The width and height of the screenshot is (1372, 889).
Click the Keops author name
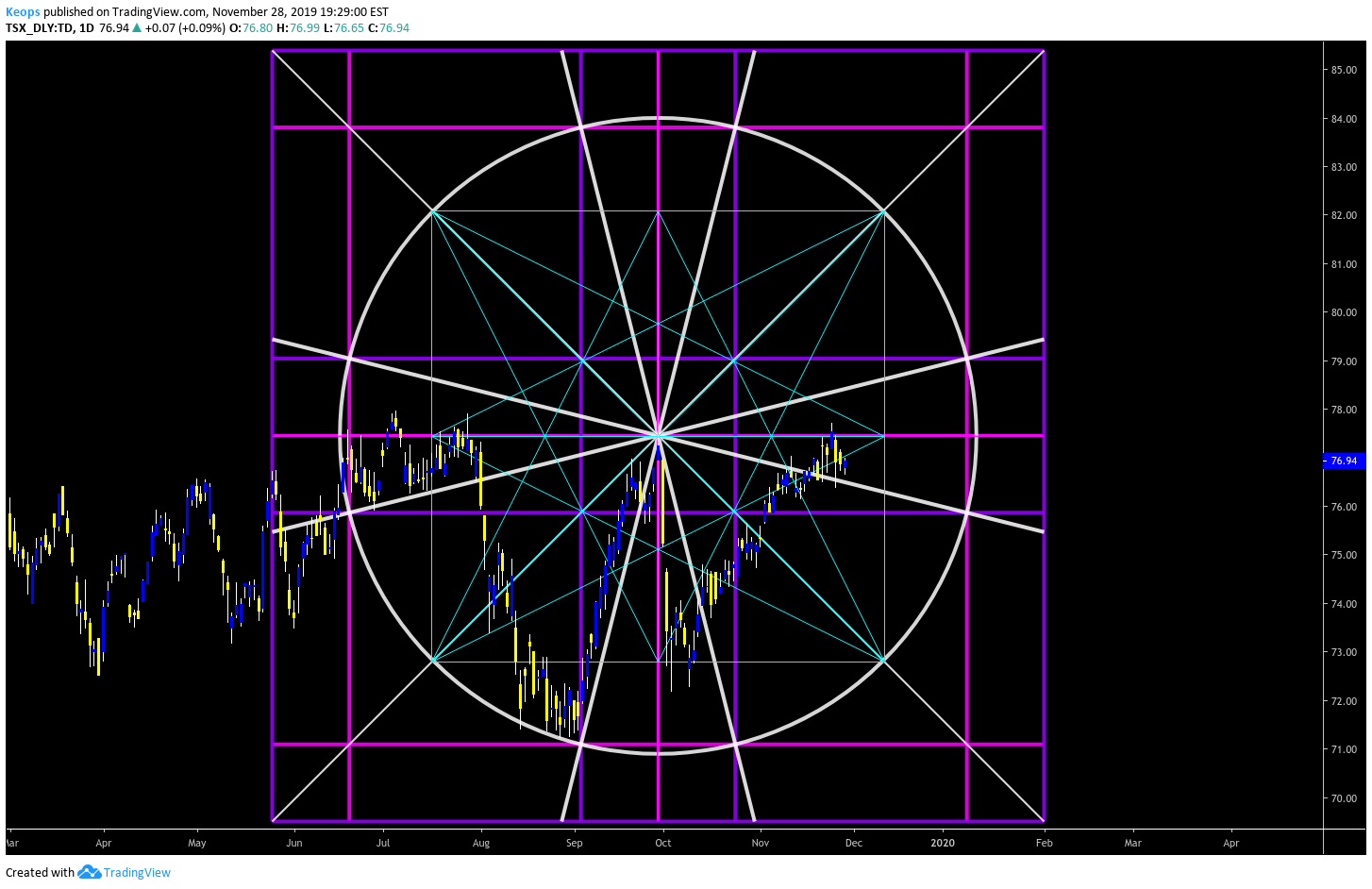pyautogui.click(x=23, y=12)
